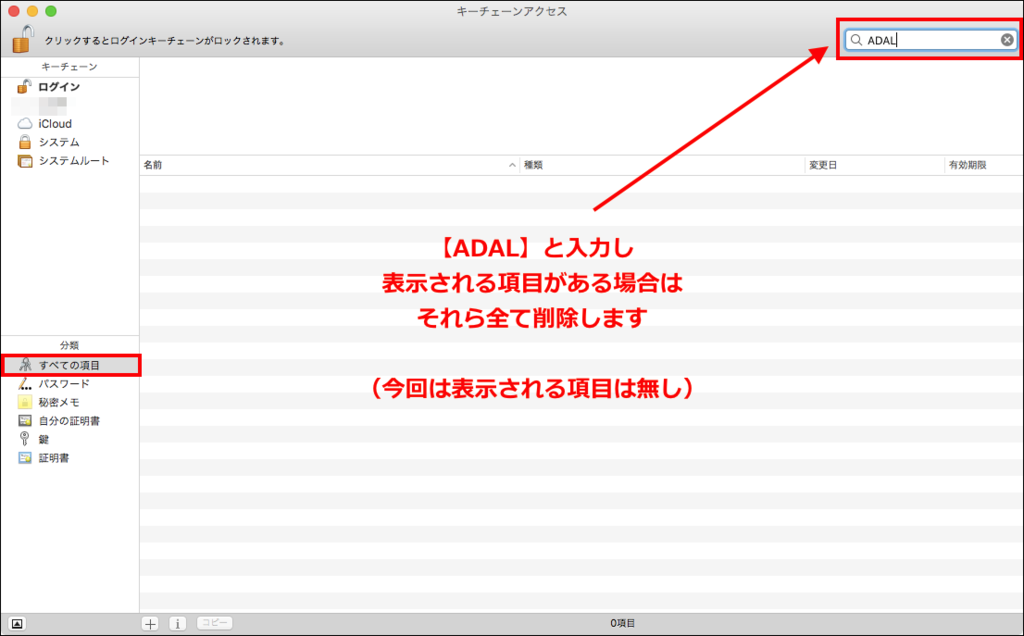Click the ログイン unlocked padlock icon
The height and width of the screenshot is (636, 1024).
(24, 86)
